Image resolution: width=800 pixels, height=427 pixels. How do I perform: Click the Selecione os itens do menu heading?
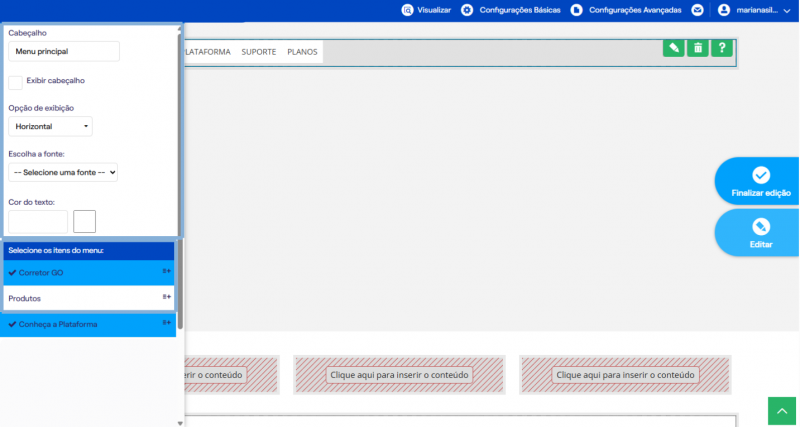pos(56,250)
